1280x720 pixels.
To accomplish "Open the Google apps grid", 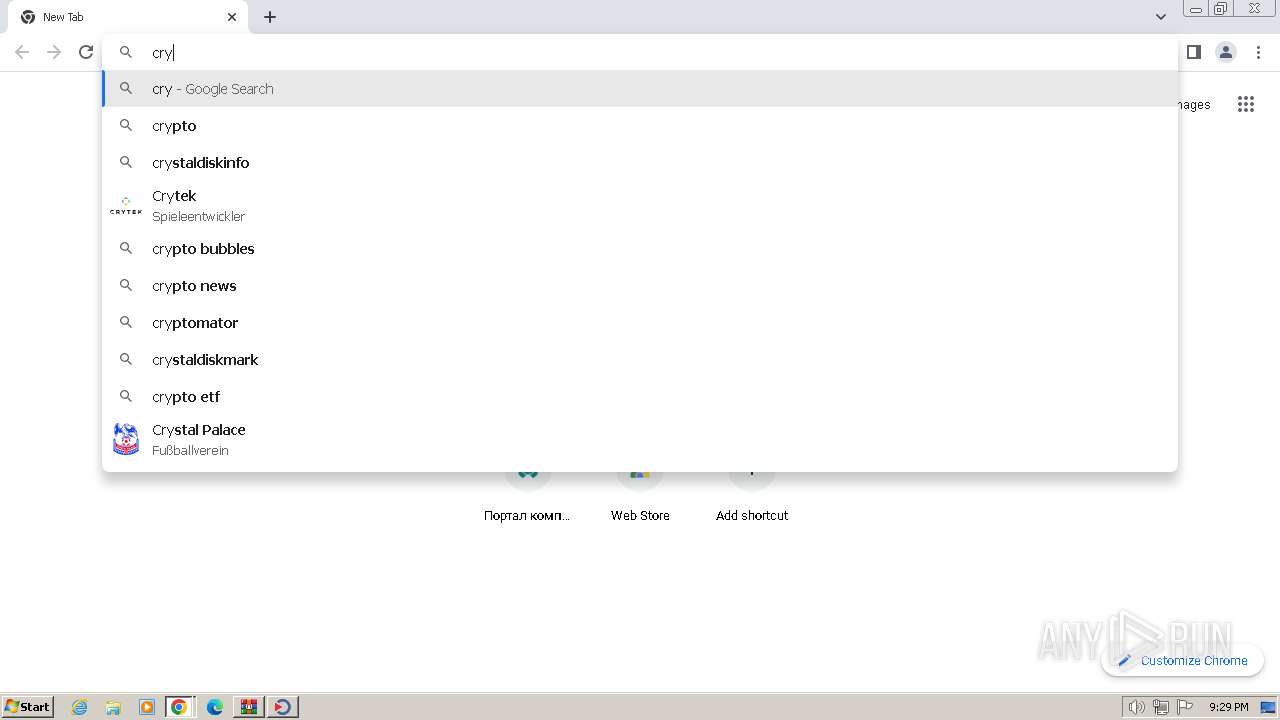I will pos(1245,104).
